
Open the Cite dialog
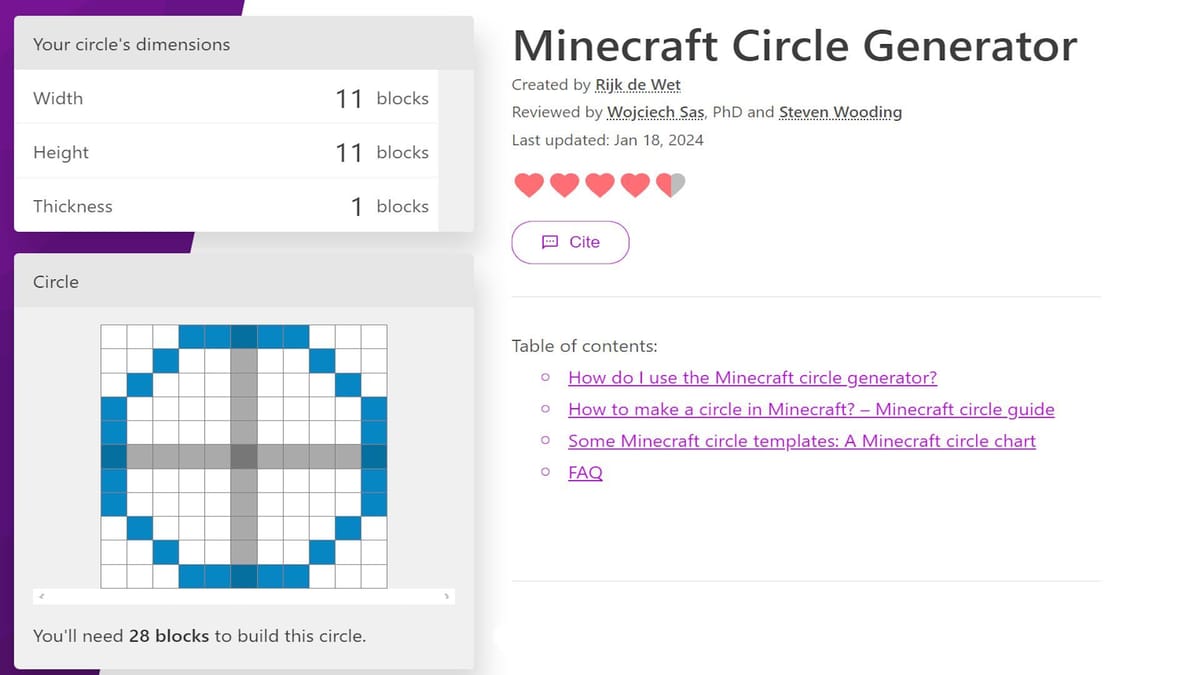pos(570,242)
